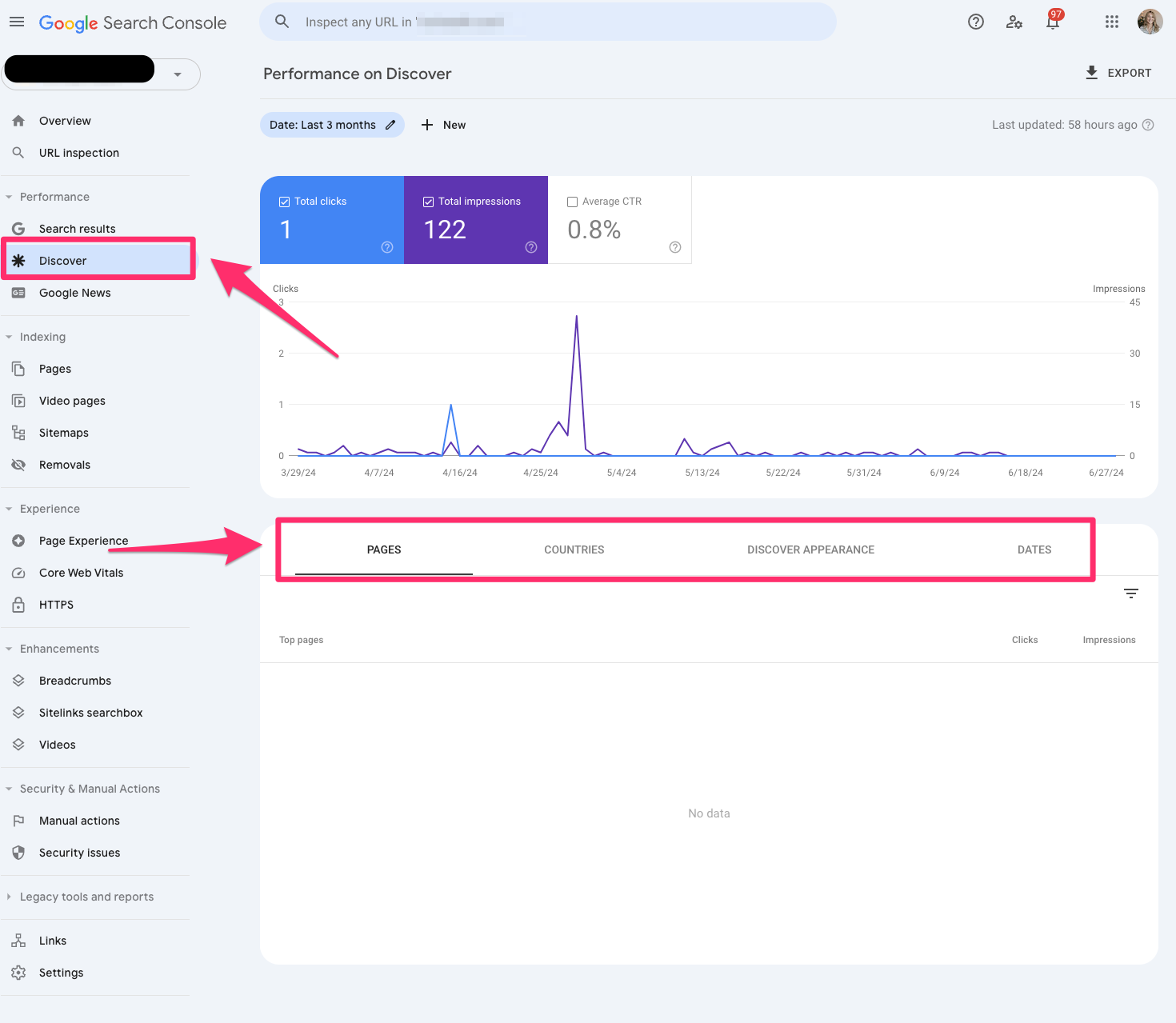Click the table filter rows icon

pyautogui.click(x=1131, y=593)
